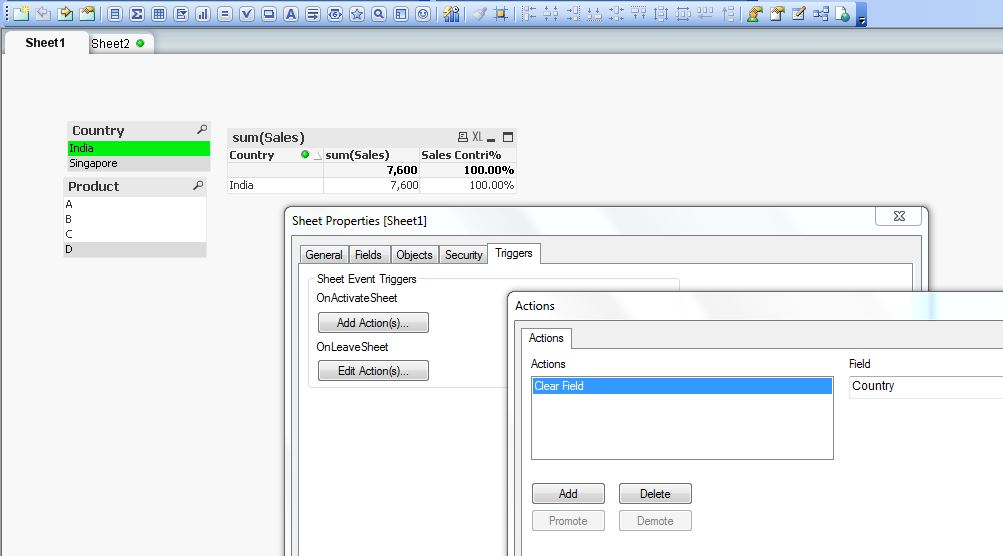Click the Align Right toolbar icon
The image size is (1003, 556).
tap(573, 13)
